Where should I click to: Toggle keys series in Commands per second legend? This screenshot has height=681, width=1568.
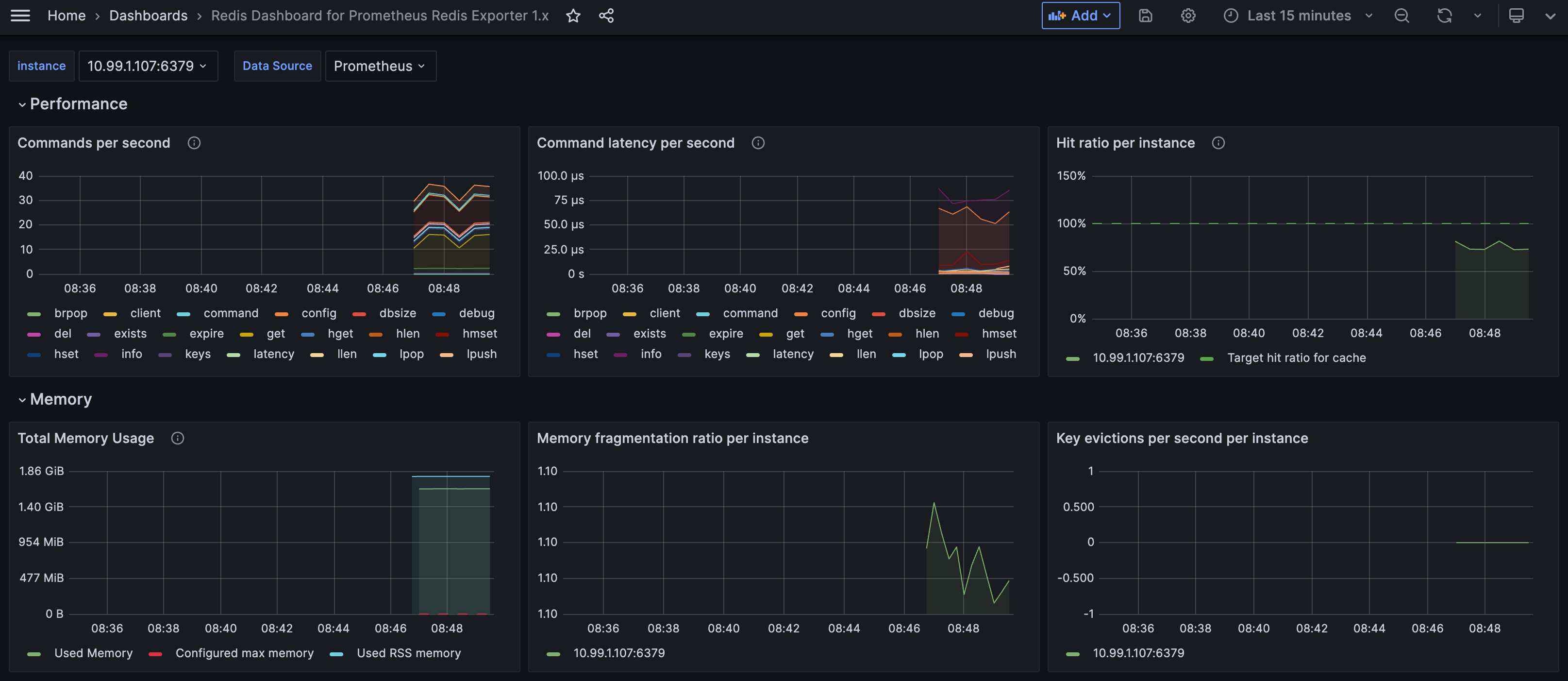pos(198,355)
